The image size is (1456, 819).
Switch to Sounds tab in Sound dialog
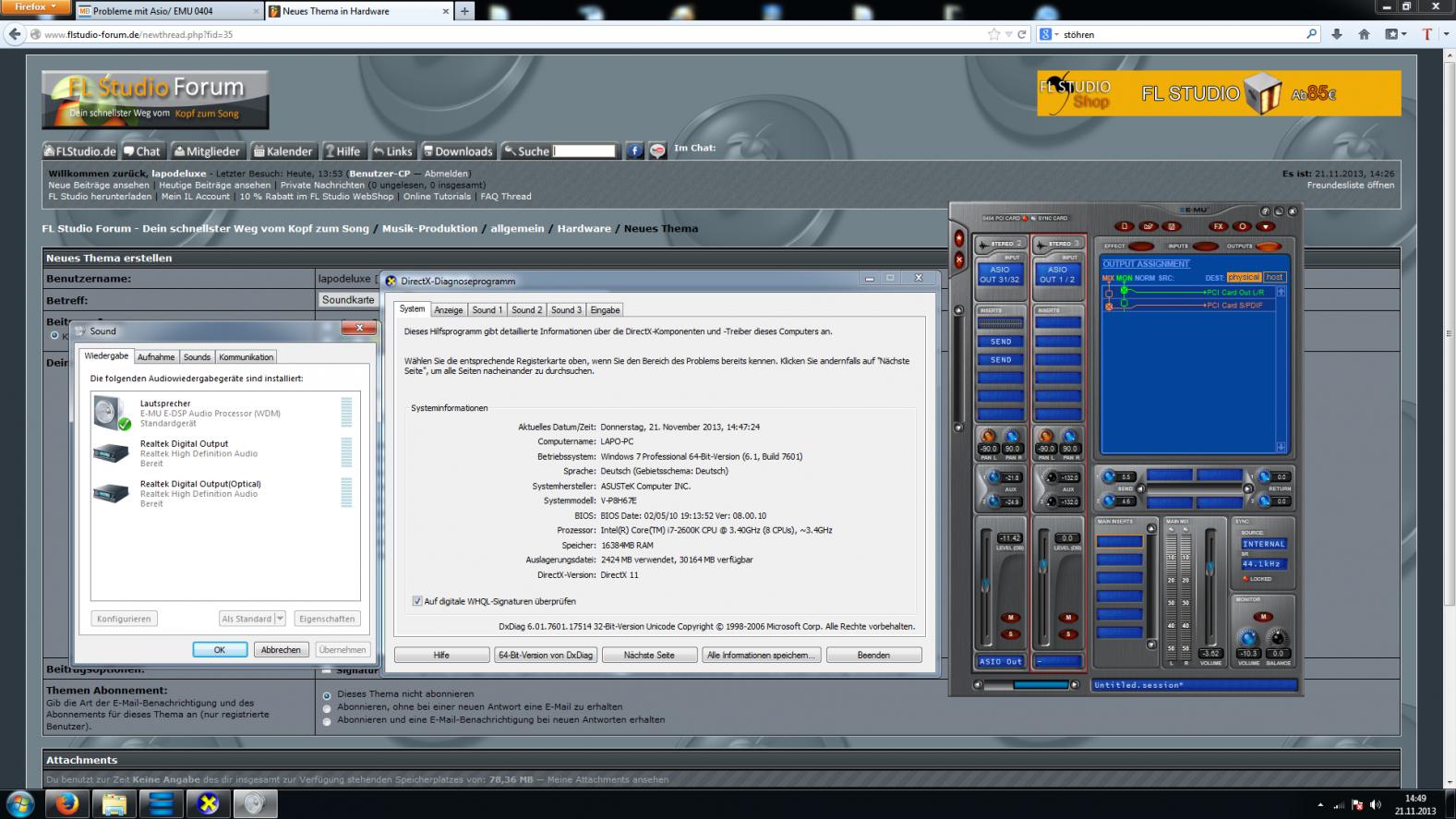197,357
